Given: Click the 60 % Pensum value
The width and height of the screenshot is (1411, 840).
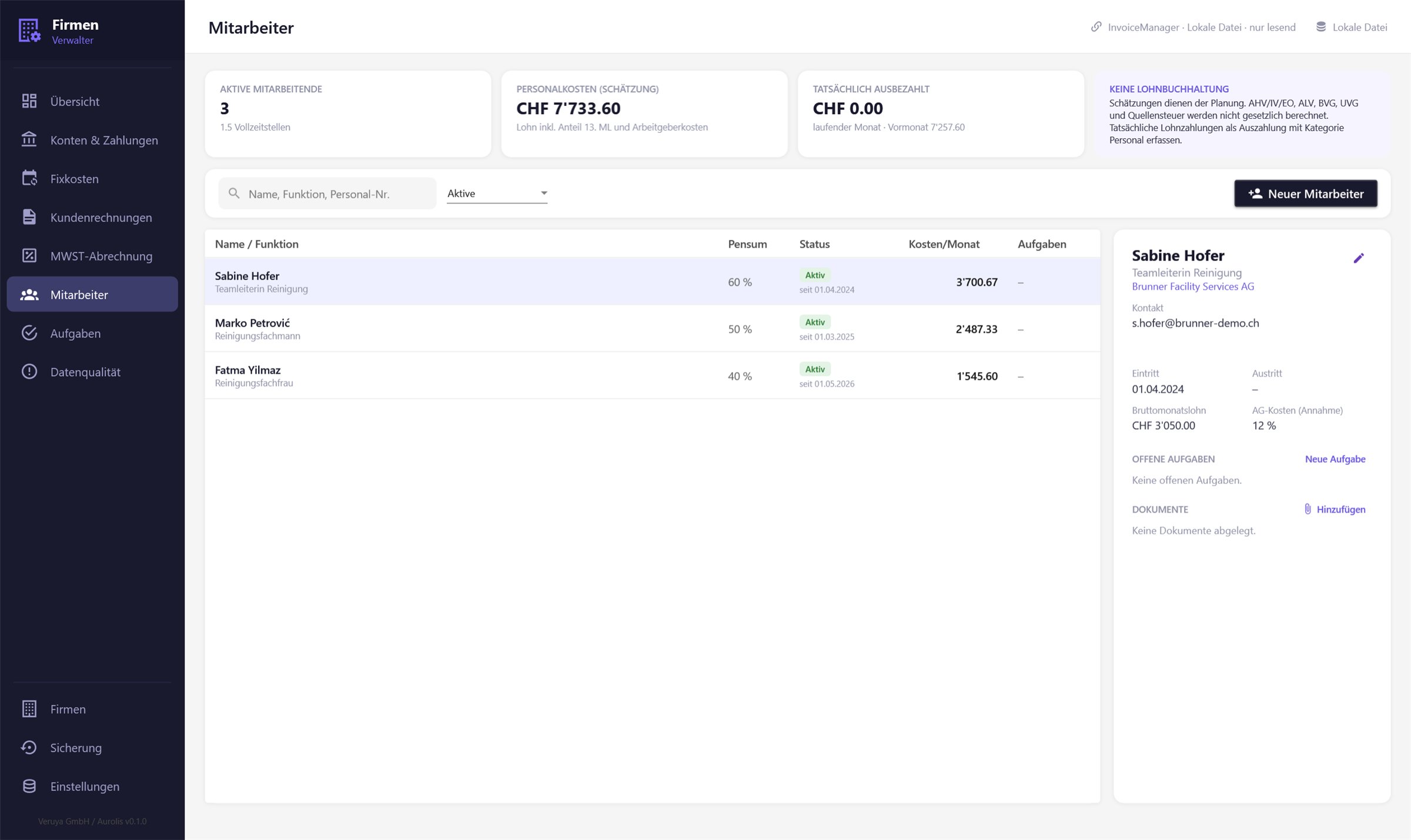Looking at the screenshot, I should pyautogui.click(x=740, y=282).
